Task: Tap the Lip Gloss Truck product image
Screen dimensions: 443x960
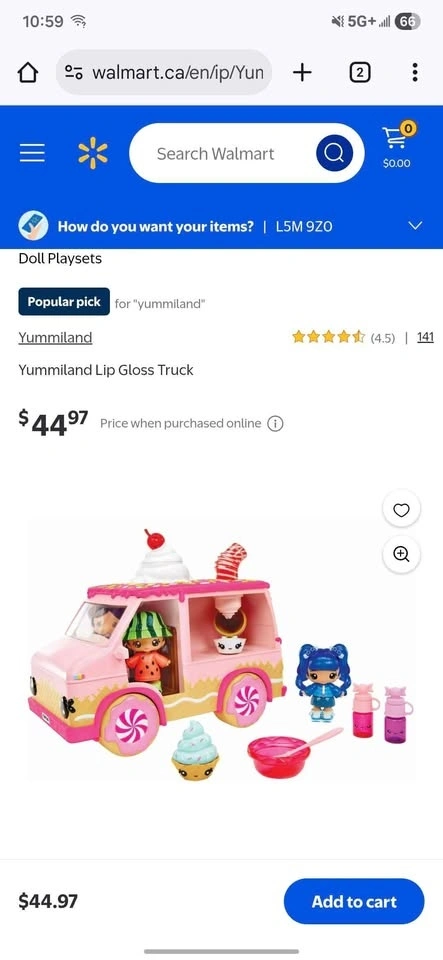Action: coord(221,656)
